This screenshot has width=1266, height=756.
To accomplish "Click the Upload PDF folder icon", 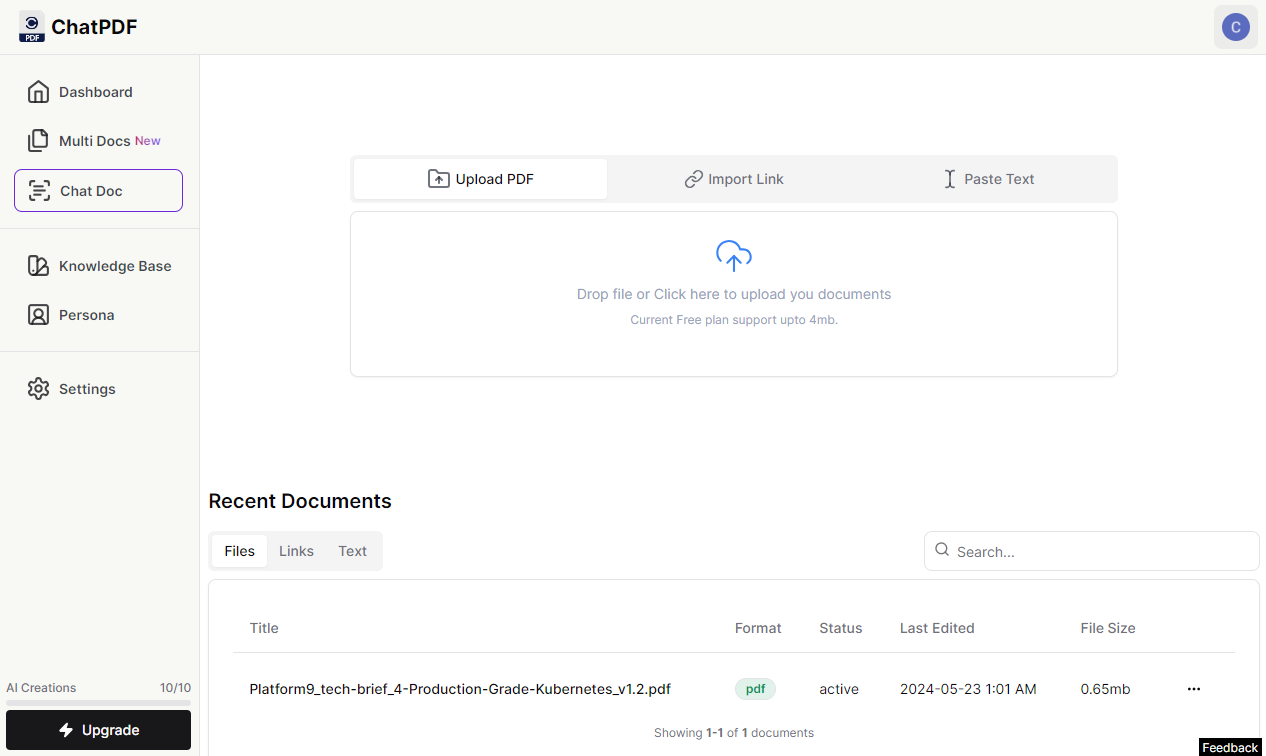I will [x=439, y=179].
